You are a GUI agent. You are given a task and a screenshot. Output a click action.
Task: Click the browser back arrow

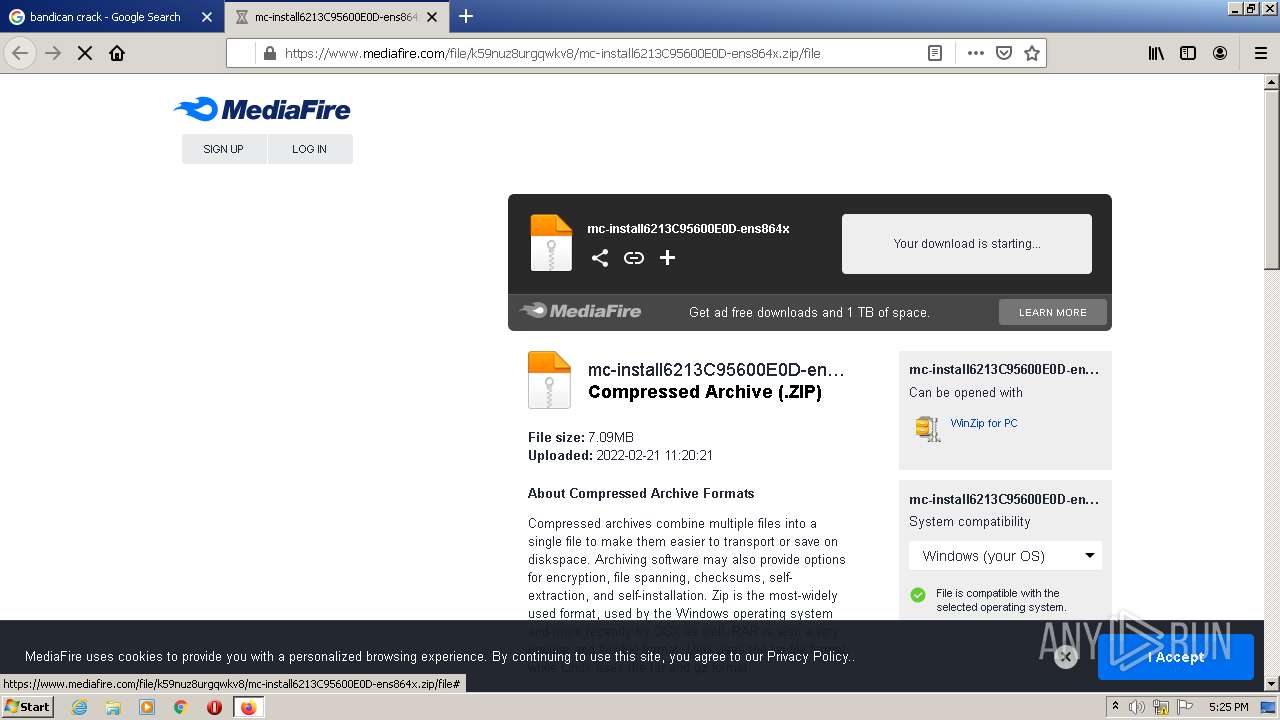pyautogui.click(x=20, y=53)
